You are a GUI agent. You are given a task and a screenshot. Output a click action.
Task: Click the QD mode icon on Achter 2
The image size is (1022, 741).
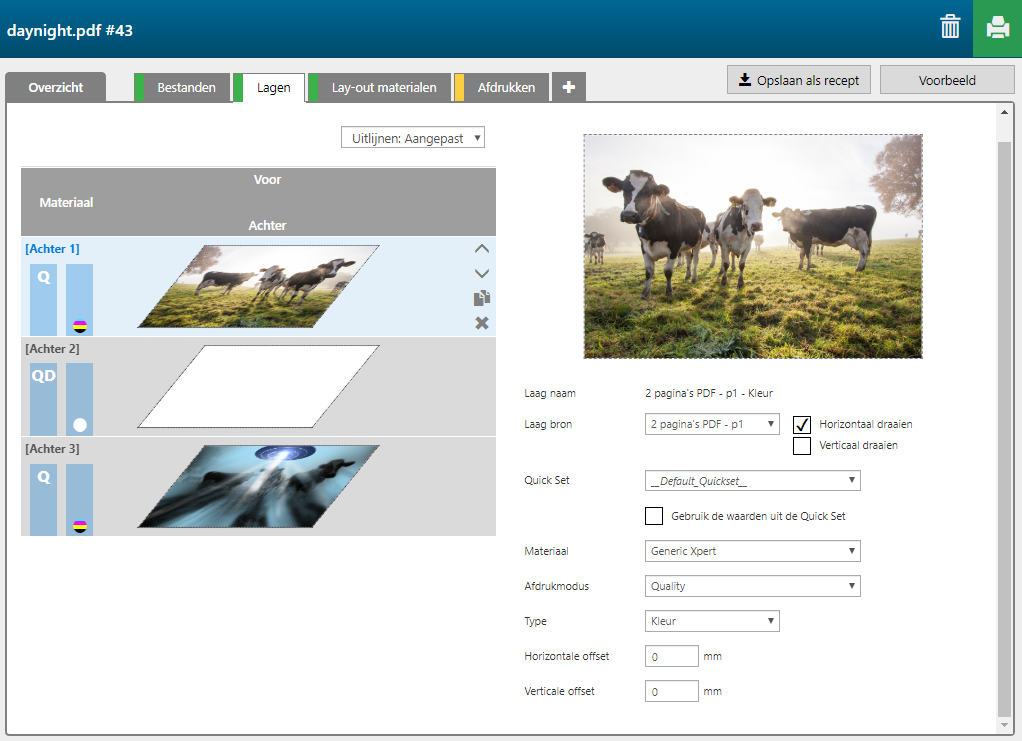(43, 376)
